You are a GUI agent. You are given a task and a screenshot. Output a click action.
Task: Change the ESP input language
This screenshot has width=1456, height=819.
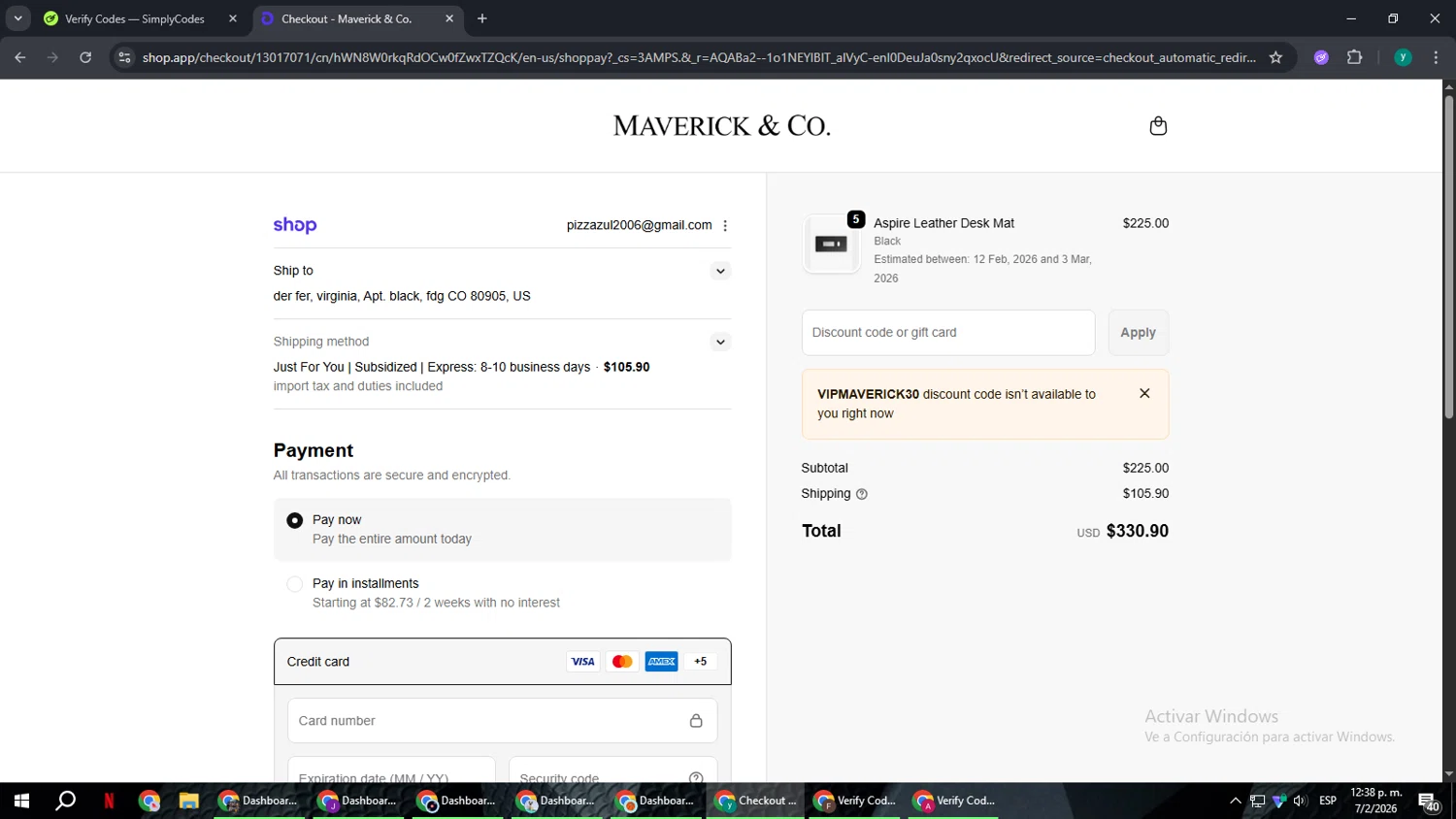pos(1328,801)
